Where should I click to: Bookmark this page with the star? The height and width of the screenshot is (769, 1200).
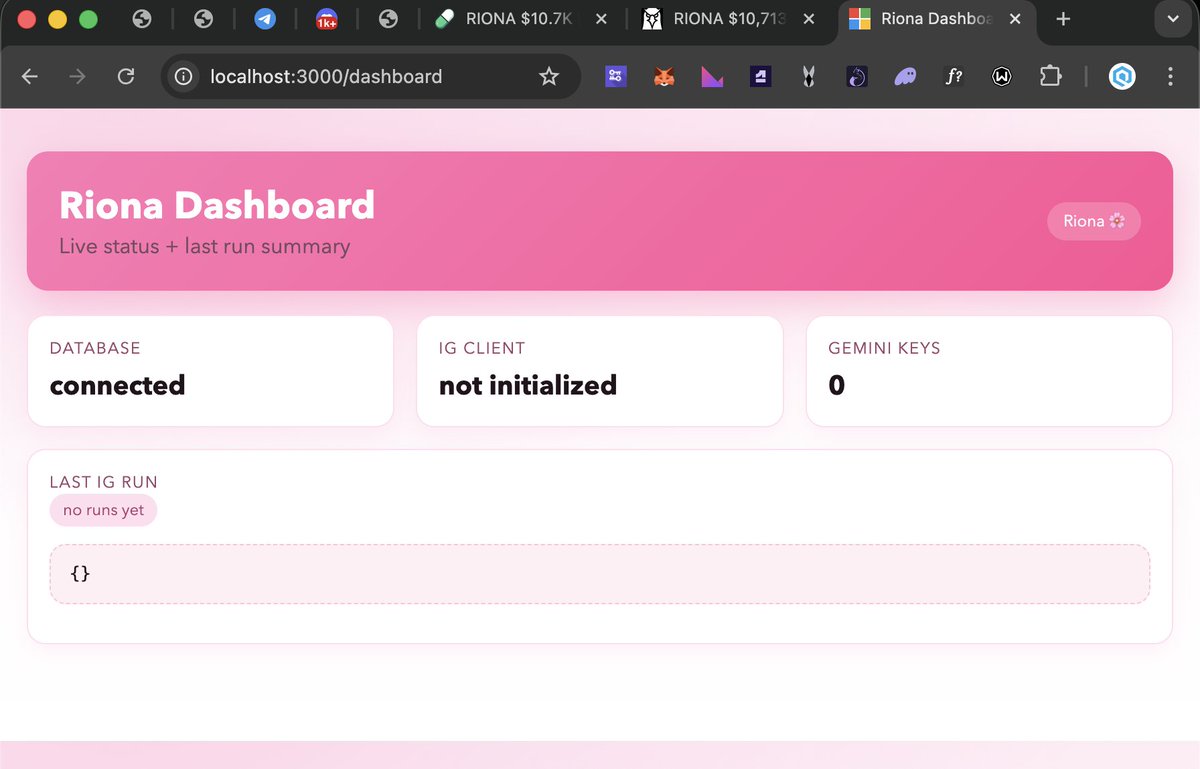click(549, 76)
